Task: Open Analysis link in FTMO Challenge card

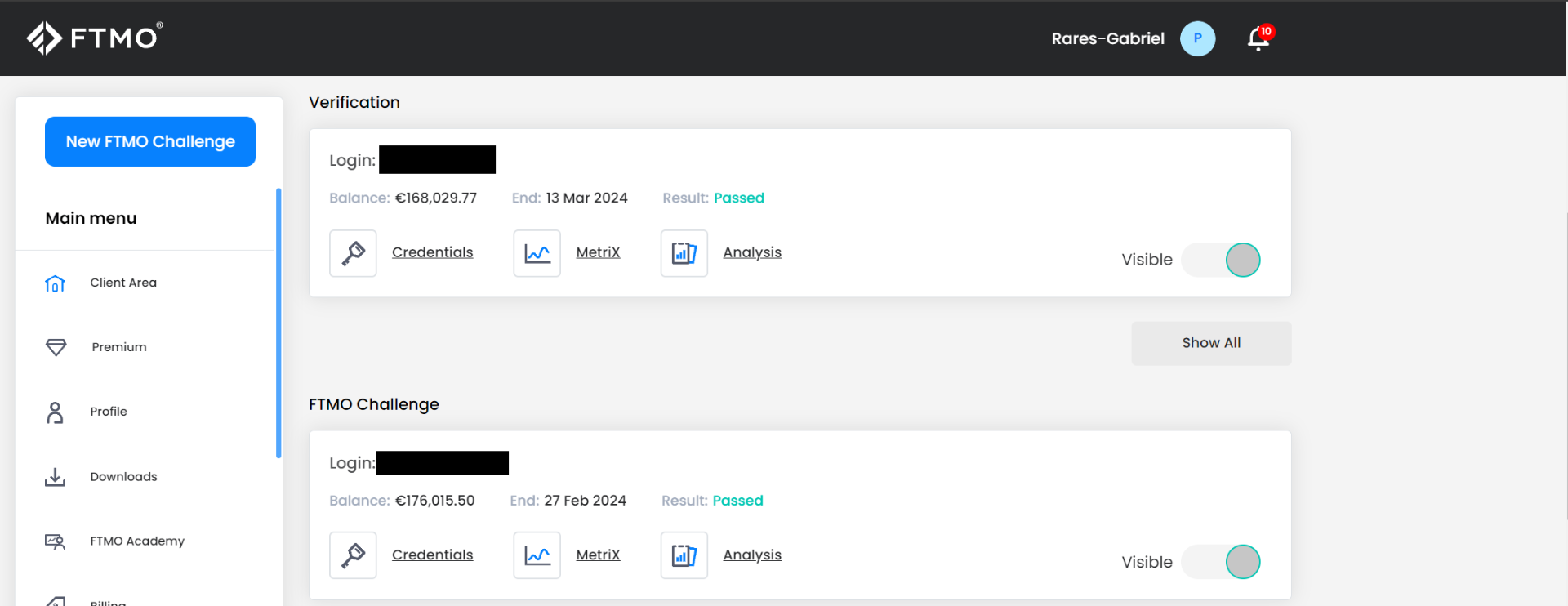Action: click(752, 555)
